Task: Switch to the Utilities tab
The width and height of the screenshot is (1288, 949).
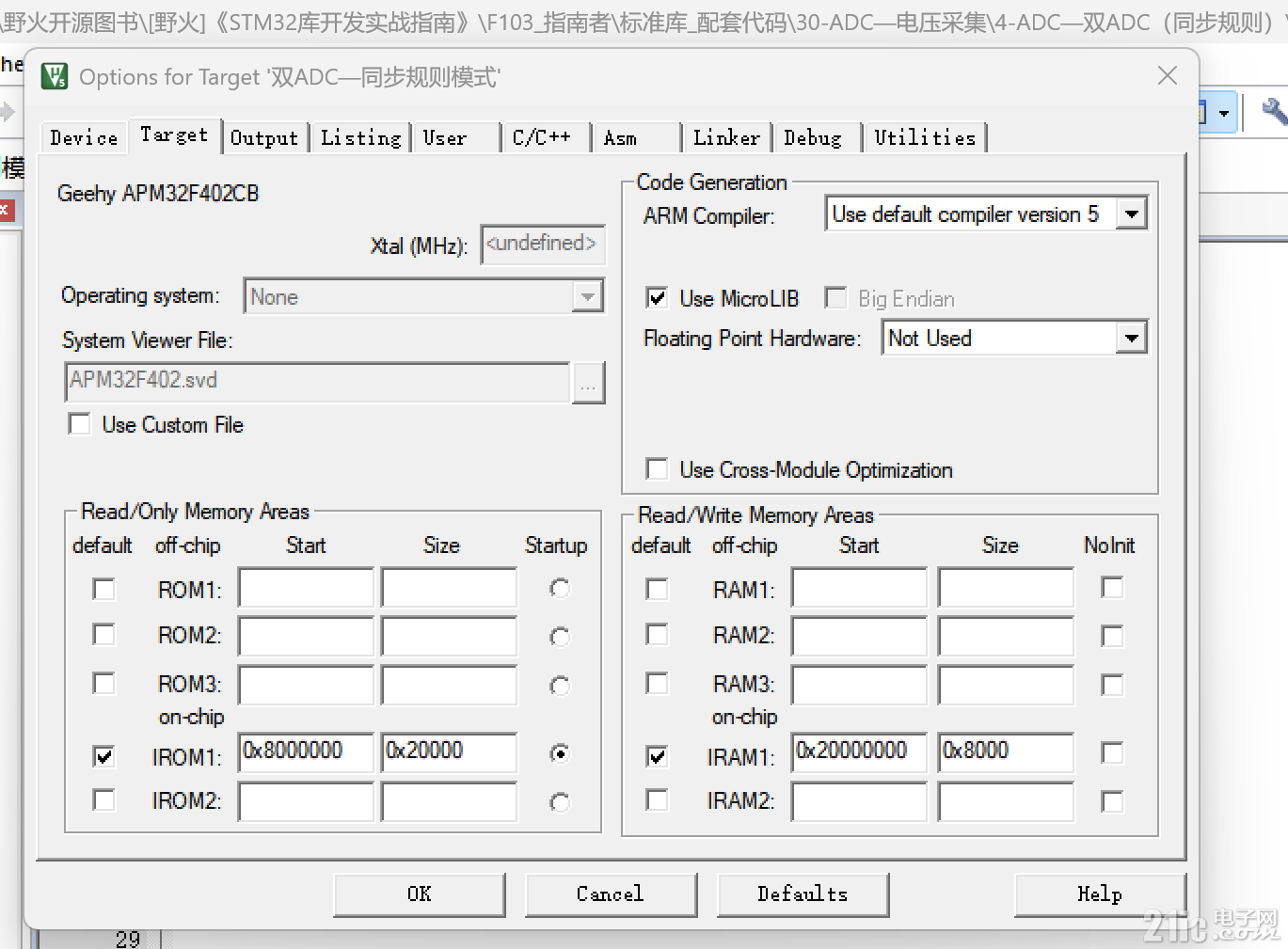Action: click(925, 137)
